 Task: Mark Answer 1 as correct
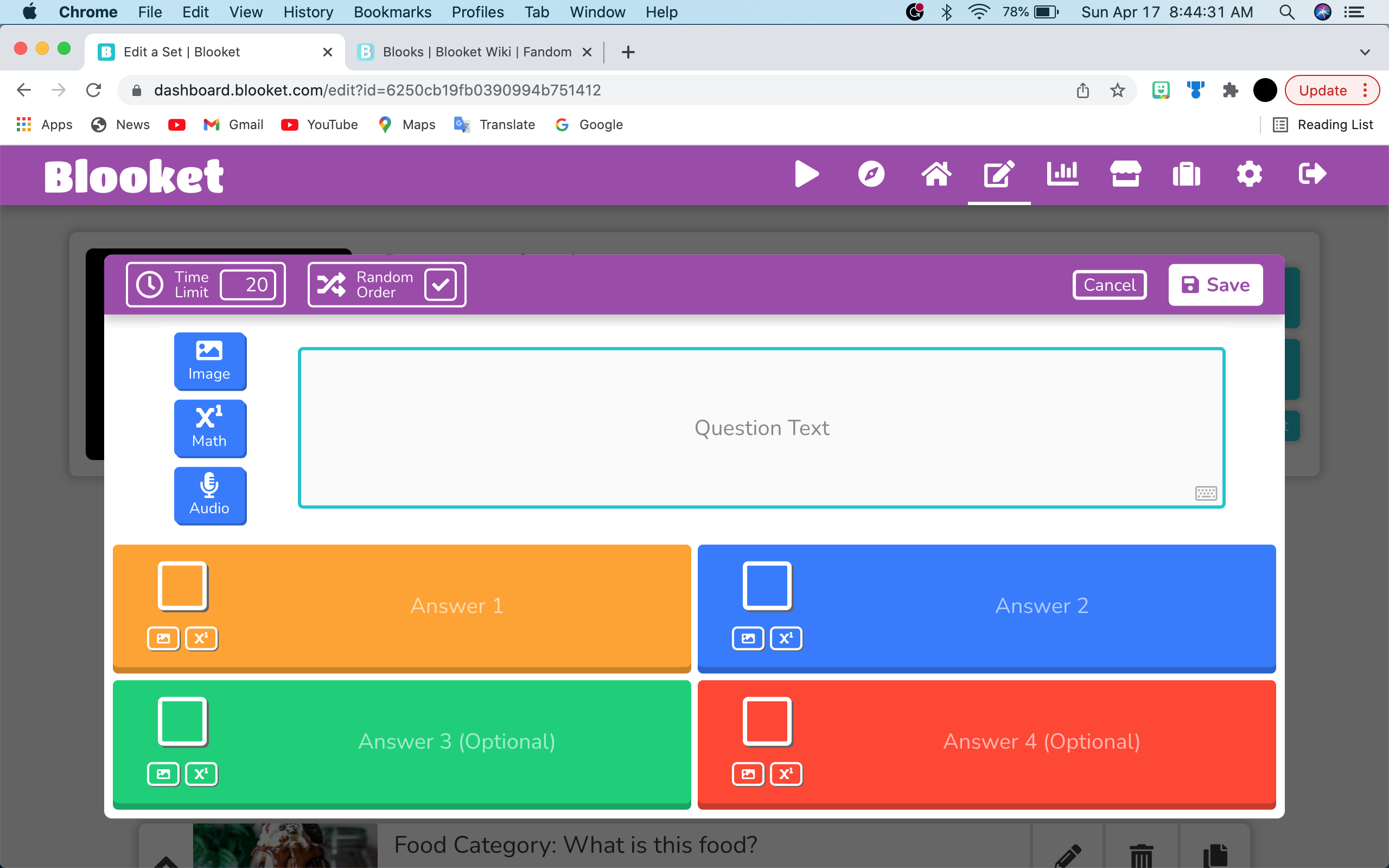[182, 586]
